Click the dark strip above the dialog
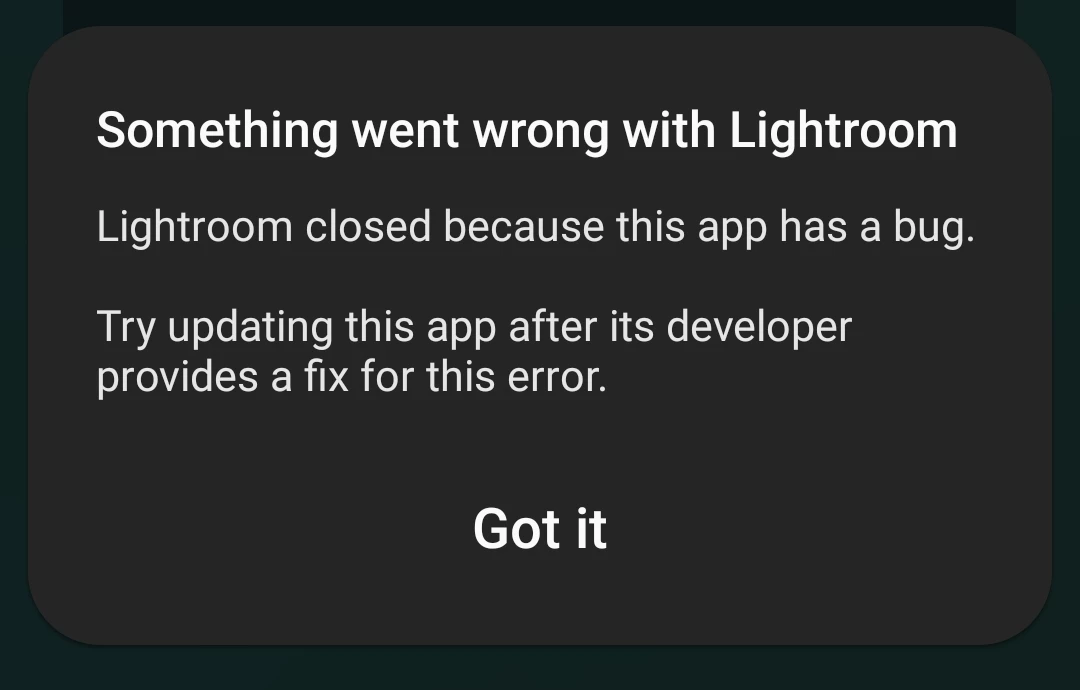 [539, 12]
